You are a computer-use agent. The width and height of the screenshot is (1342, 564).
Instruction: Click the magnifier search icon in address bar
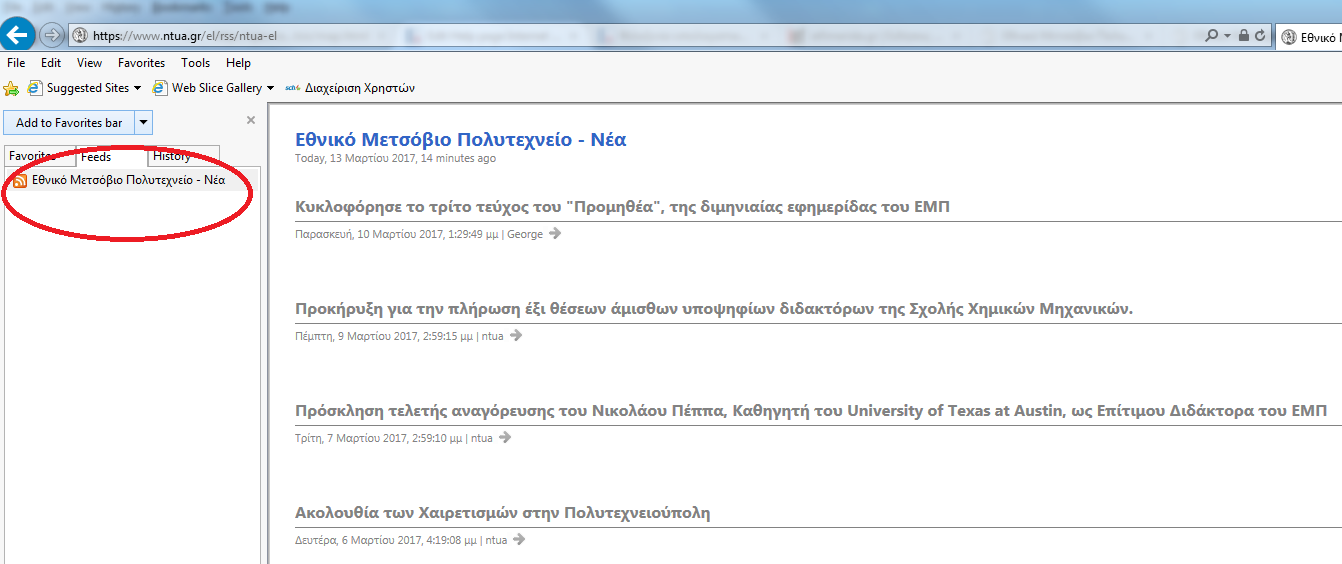tap(1212, 36)
